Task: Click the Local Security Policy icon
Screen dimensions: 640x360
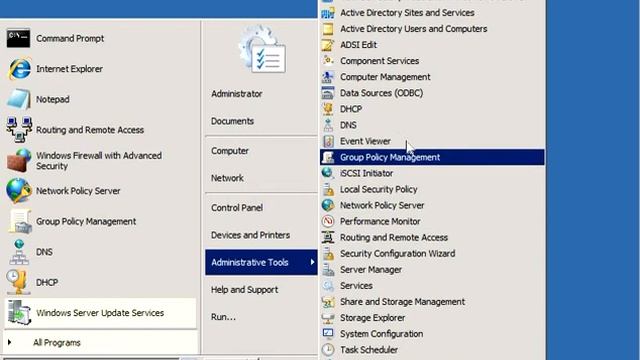Action: coord(328,189)
